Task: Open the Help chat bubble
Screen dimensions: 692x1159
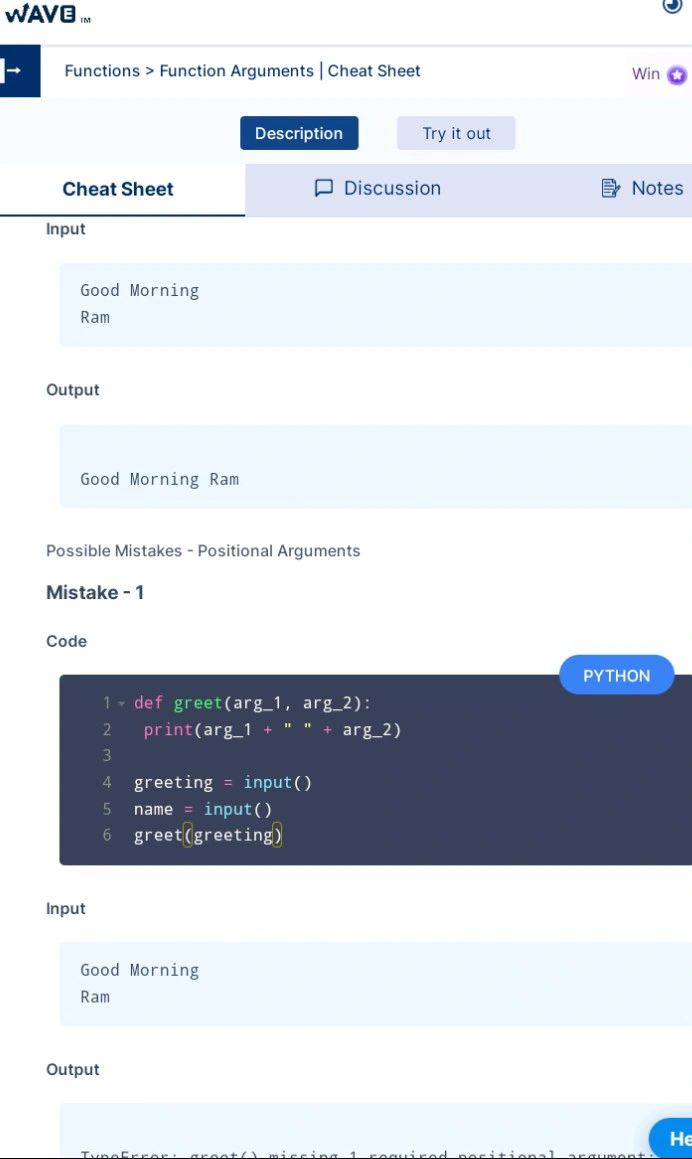Action: point(674,1138)
